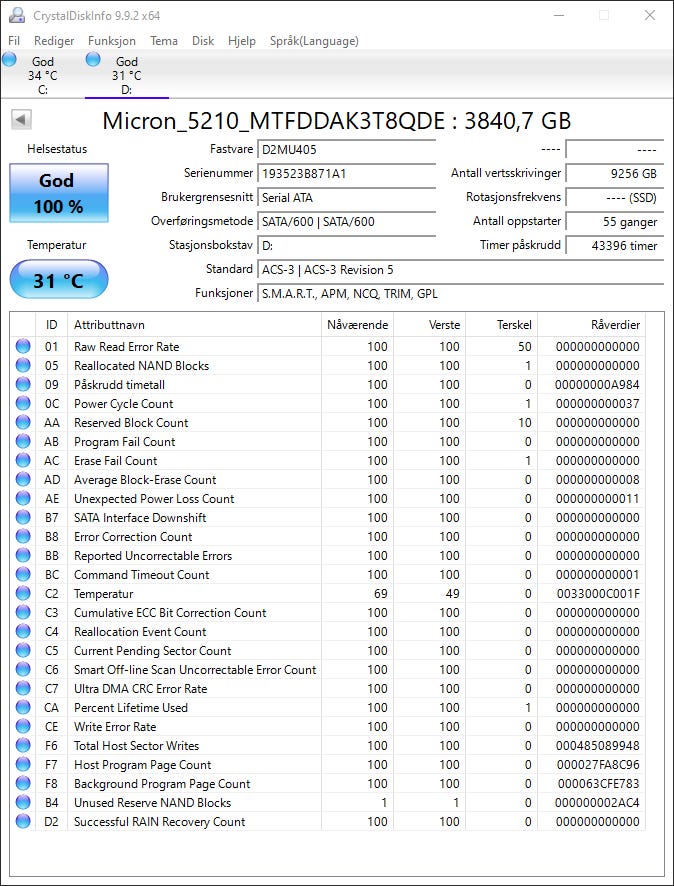The width and height of the screenshot is (674, 886).
Task: Click status icon for Unexpected Power Loss Count
Action: pos(23,498)
